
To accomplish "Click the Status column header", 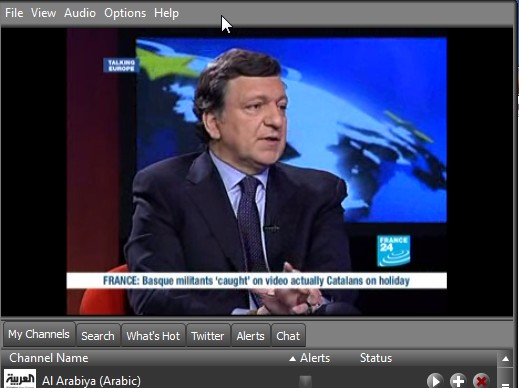I will (x=376, y=358).
